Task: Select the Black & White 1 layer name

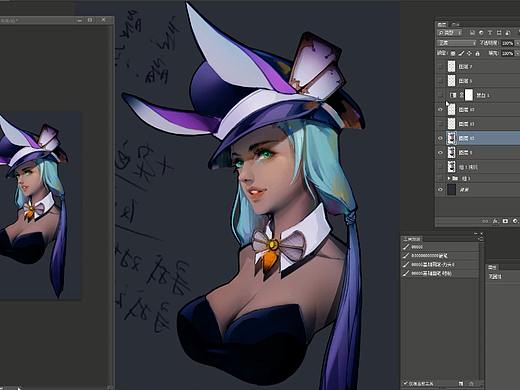Action: pos(483,95)
